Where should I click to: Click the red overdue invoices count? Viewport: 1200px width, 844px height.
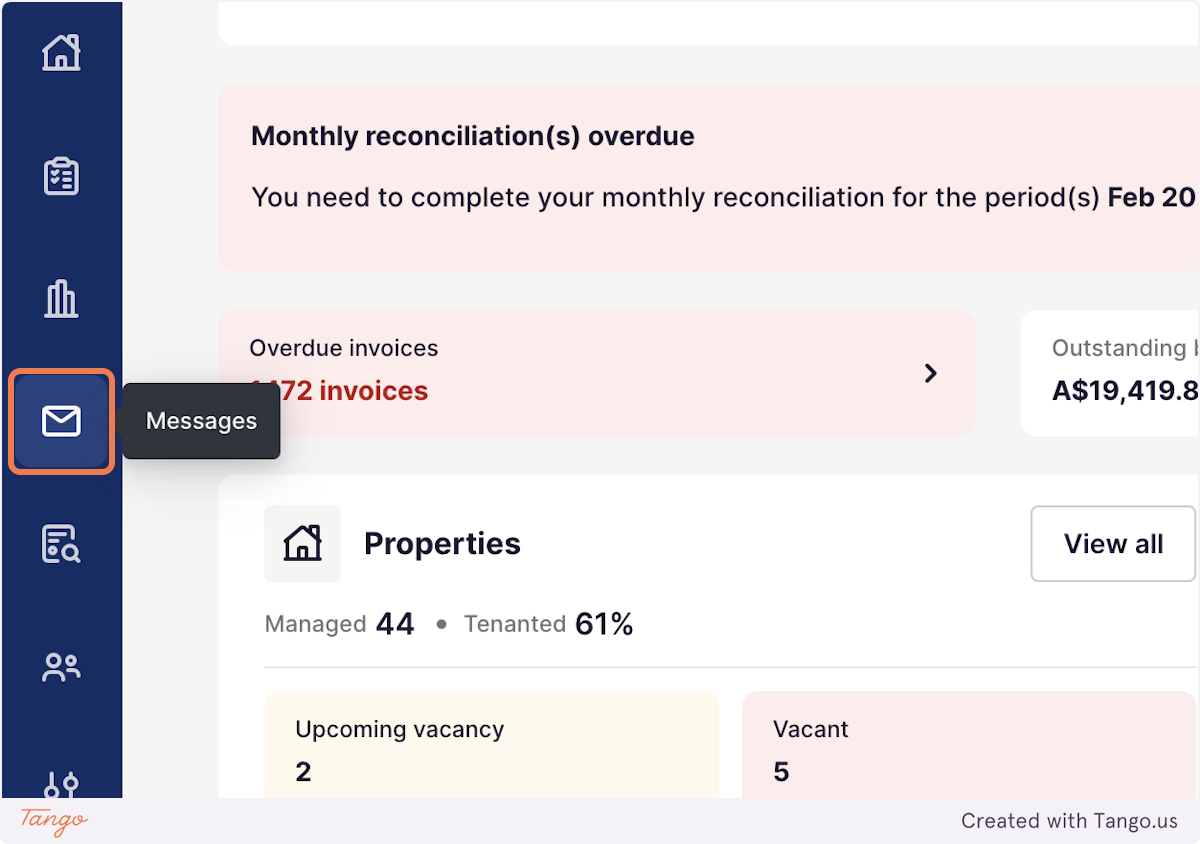[339, 391]
